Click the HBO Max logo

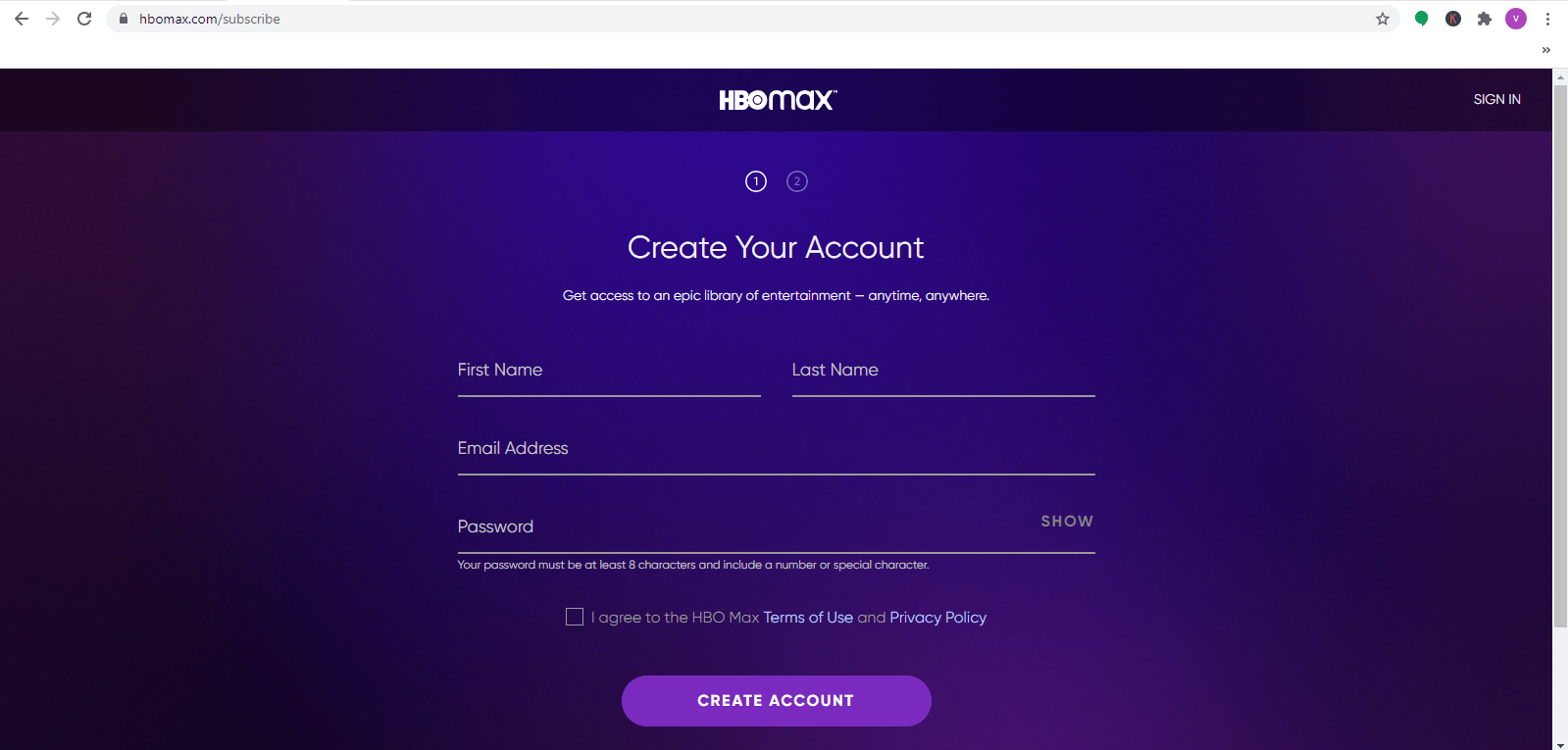point(778,100)
